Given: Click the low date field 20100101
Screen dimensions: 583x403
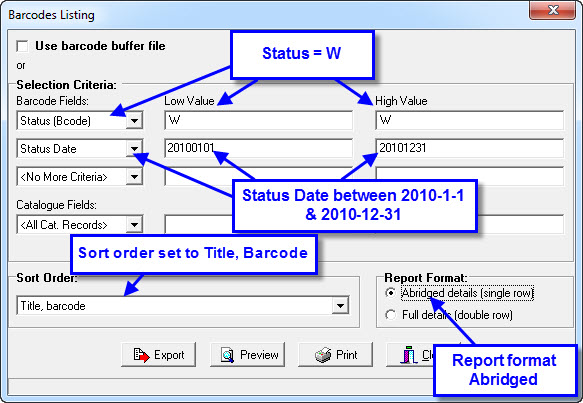Looking at the screenshot, I should click(258, 148).
